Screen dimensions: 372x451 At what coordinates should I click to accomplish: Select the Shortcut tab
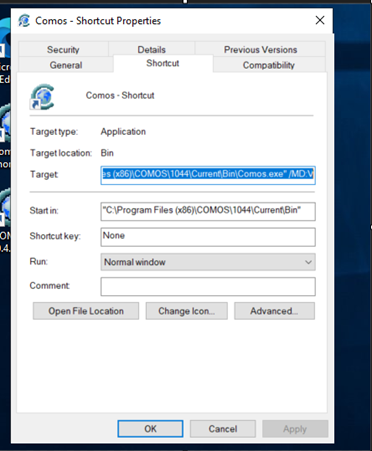tap(163, 63)
